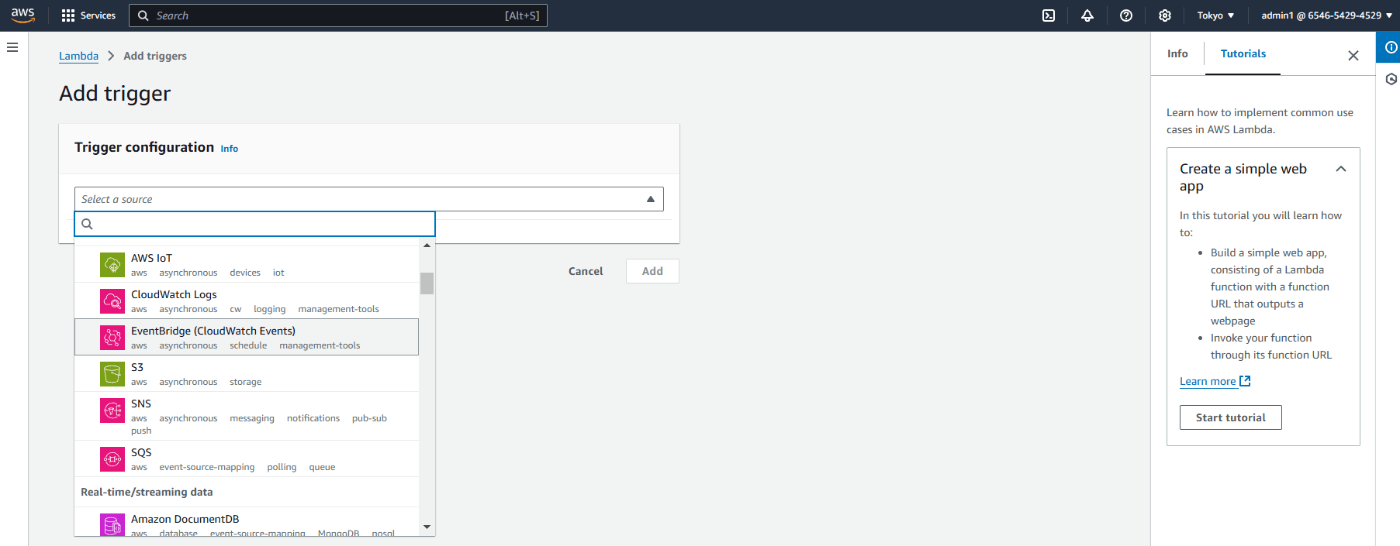Open the Learn more link
This screenshot has height=546, width=1400.
1208,381
